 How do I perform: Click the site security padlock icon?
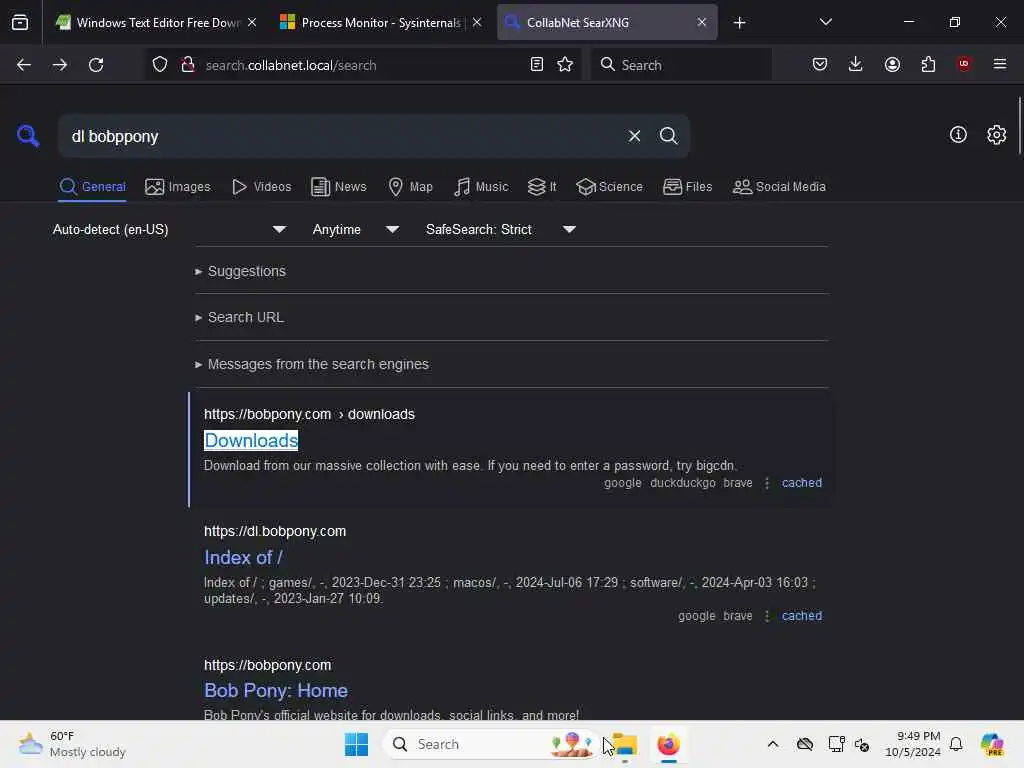188,65
